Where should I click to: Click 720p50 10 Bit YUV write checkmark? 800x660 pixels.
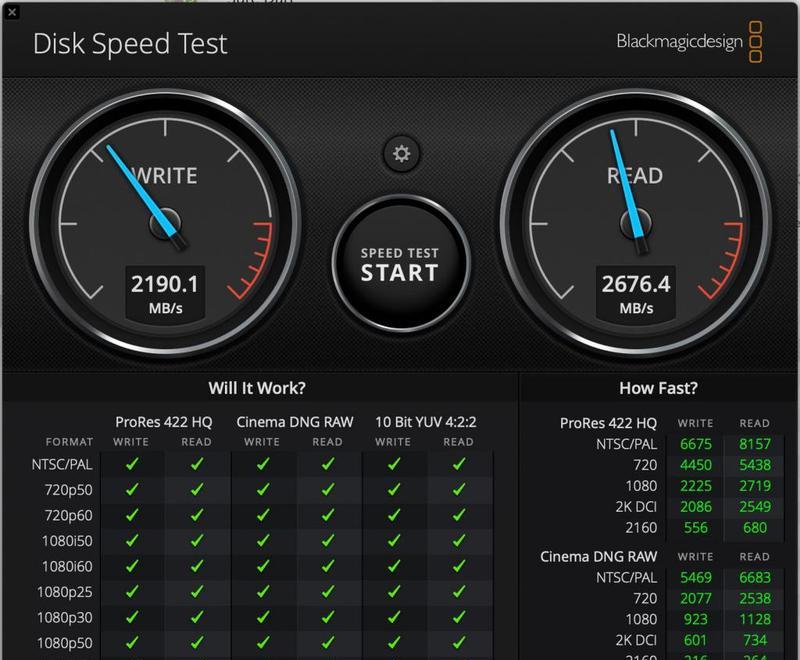click(x=393, y=490)
